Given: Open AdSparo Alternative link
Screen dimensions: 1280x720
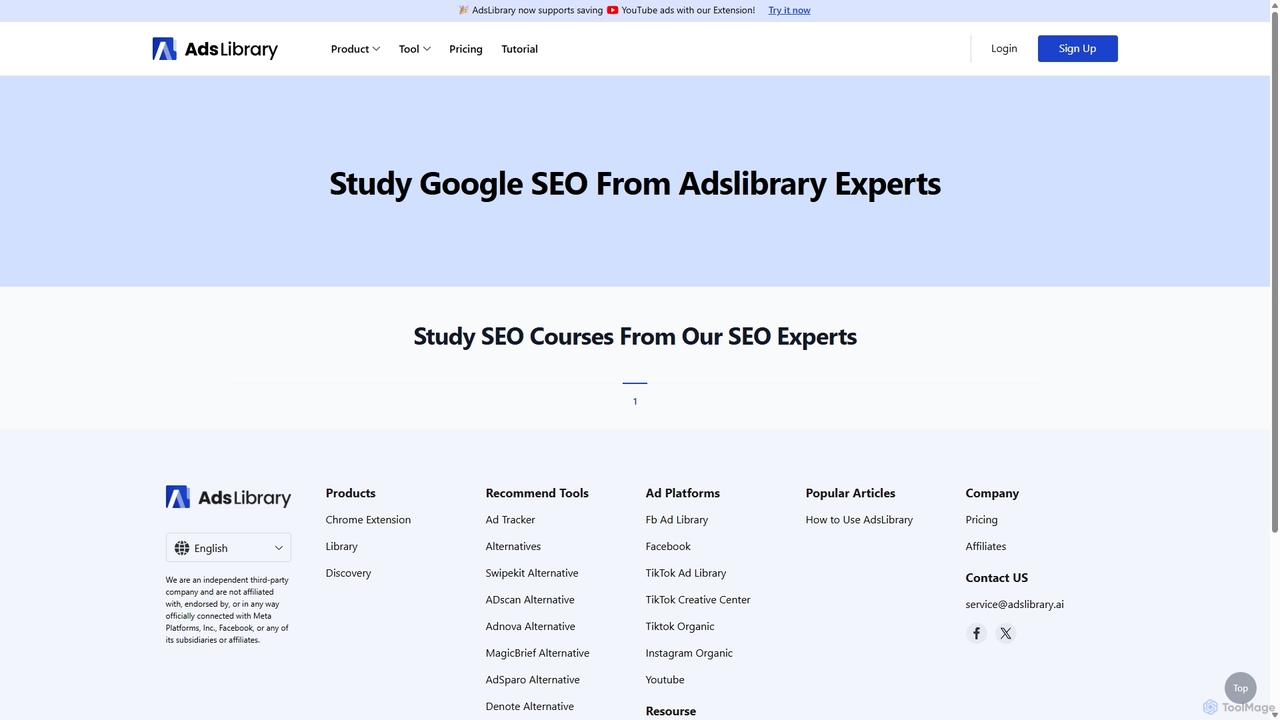Looking at the screenshot, I should coord(532,680).
